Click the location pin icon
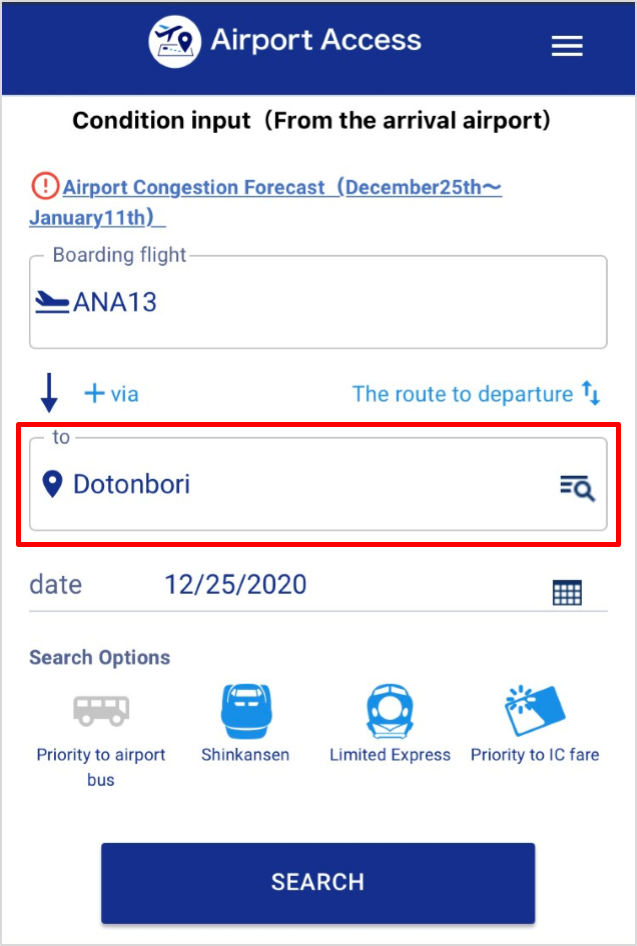Viewport: 637px width, 946px height. [x=53, y=485]
